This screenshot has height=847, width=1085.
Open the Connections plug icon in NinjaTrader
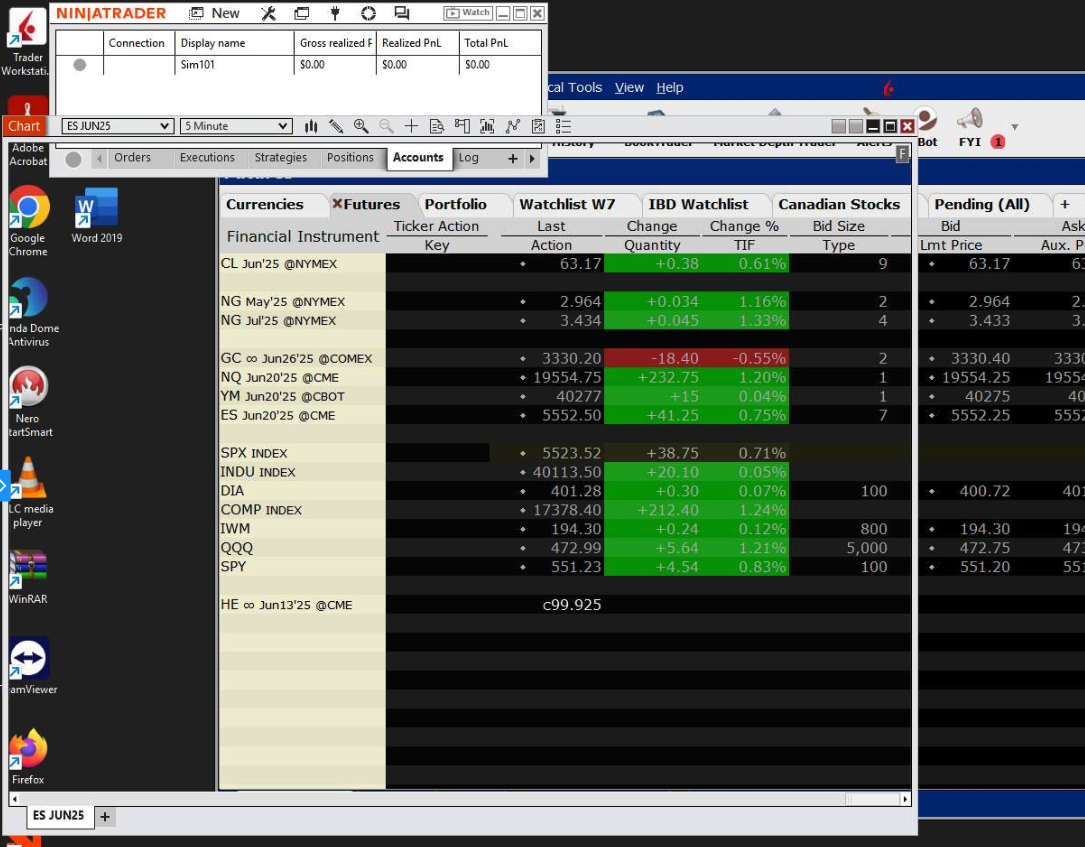click(x=335, y=13)
